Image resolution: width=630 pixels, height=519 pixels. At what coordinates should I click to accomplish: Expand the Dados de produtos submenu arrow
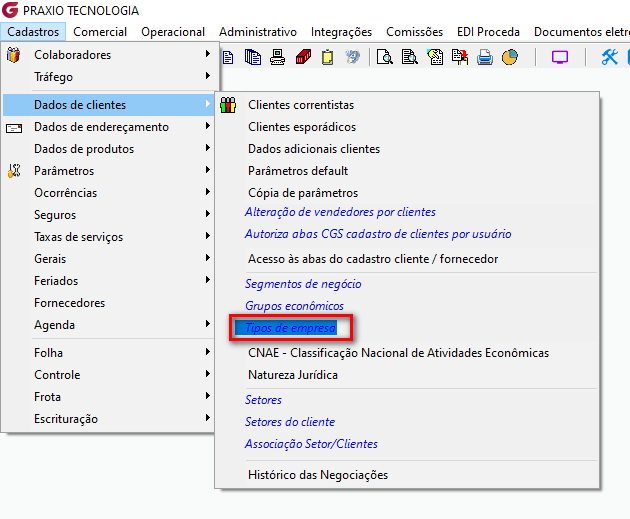click(x=208, y=148)
